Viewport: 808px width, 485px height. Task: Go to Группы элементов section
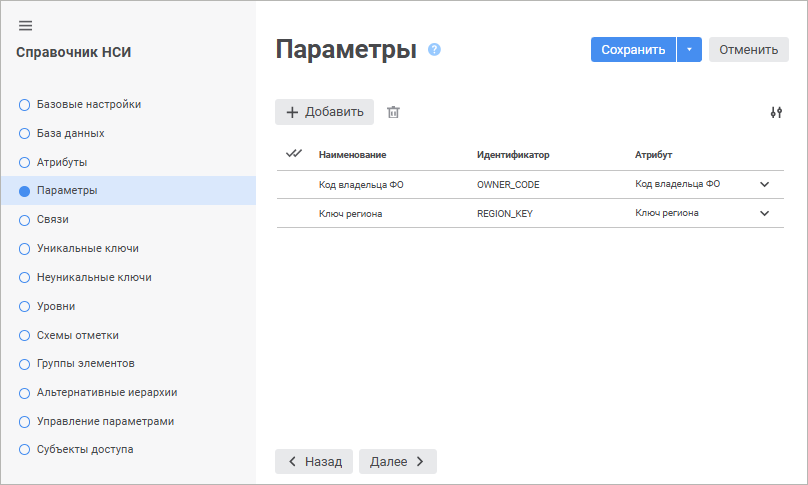click(x=86, y=363)
